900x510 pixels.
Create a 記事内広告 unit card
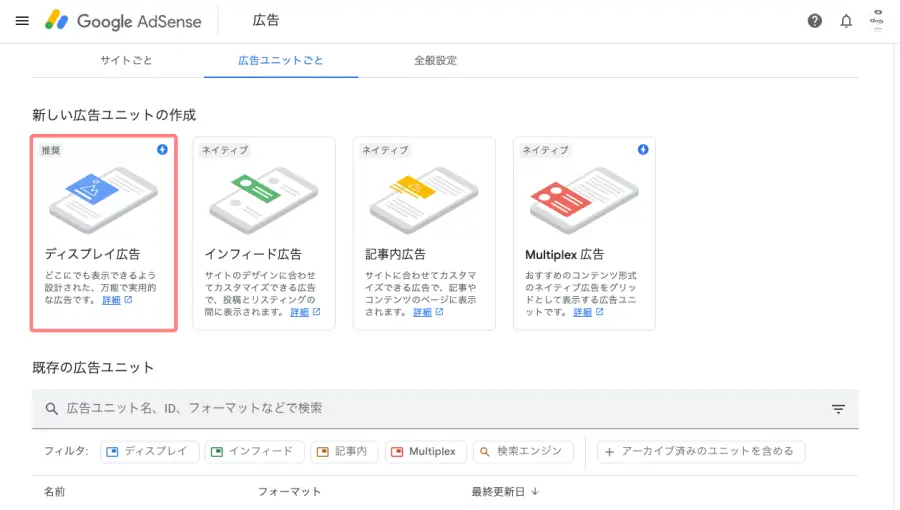pyautogui.click(x=424, y=233)
